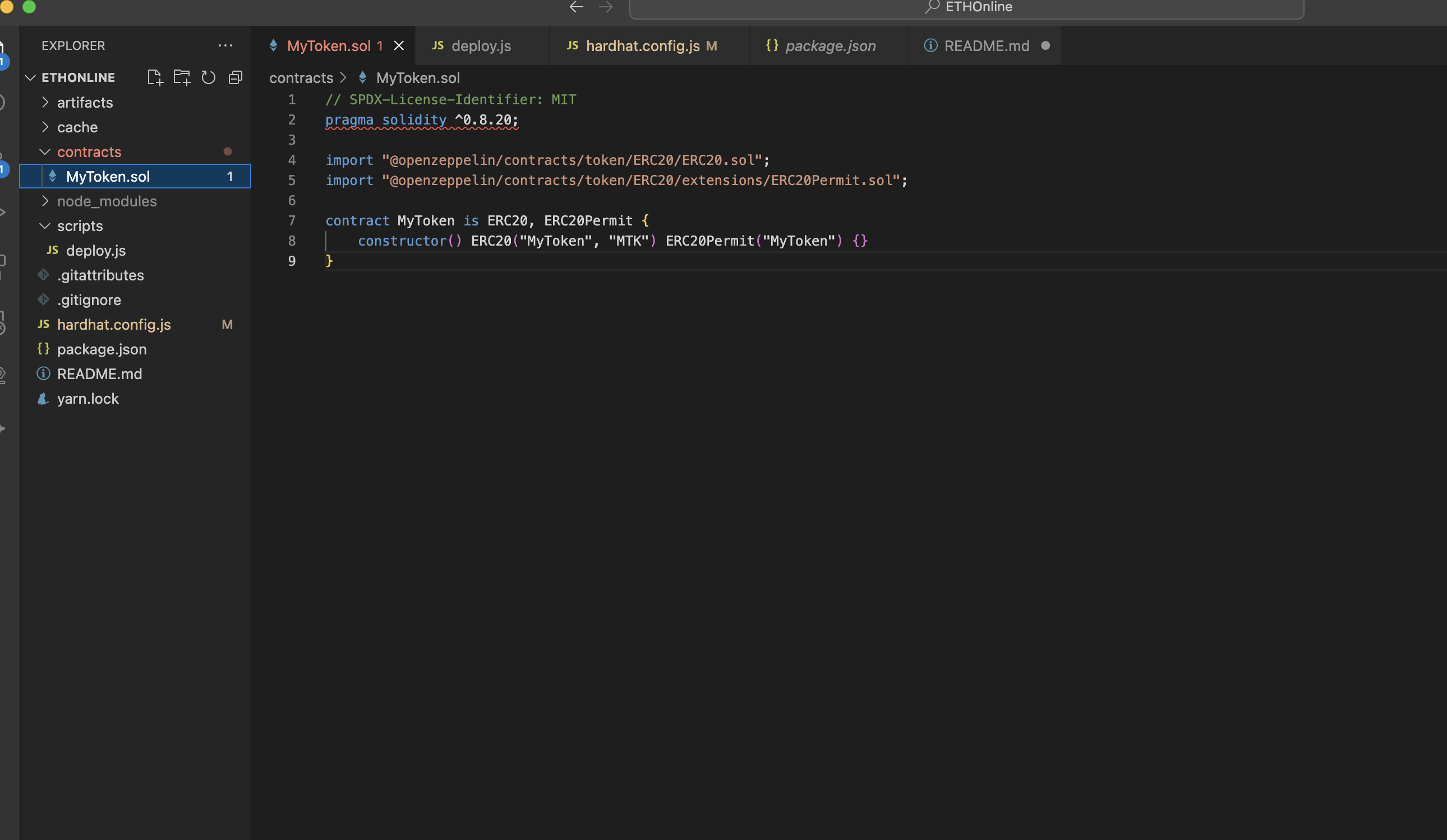Collapse the ETHONLINE project root
The height and width of the screenshot is (840, 1447).
pos(78,77)
